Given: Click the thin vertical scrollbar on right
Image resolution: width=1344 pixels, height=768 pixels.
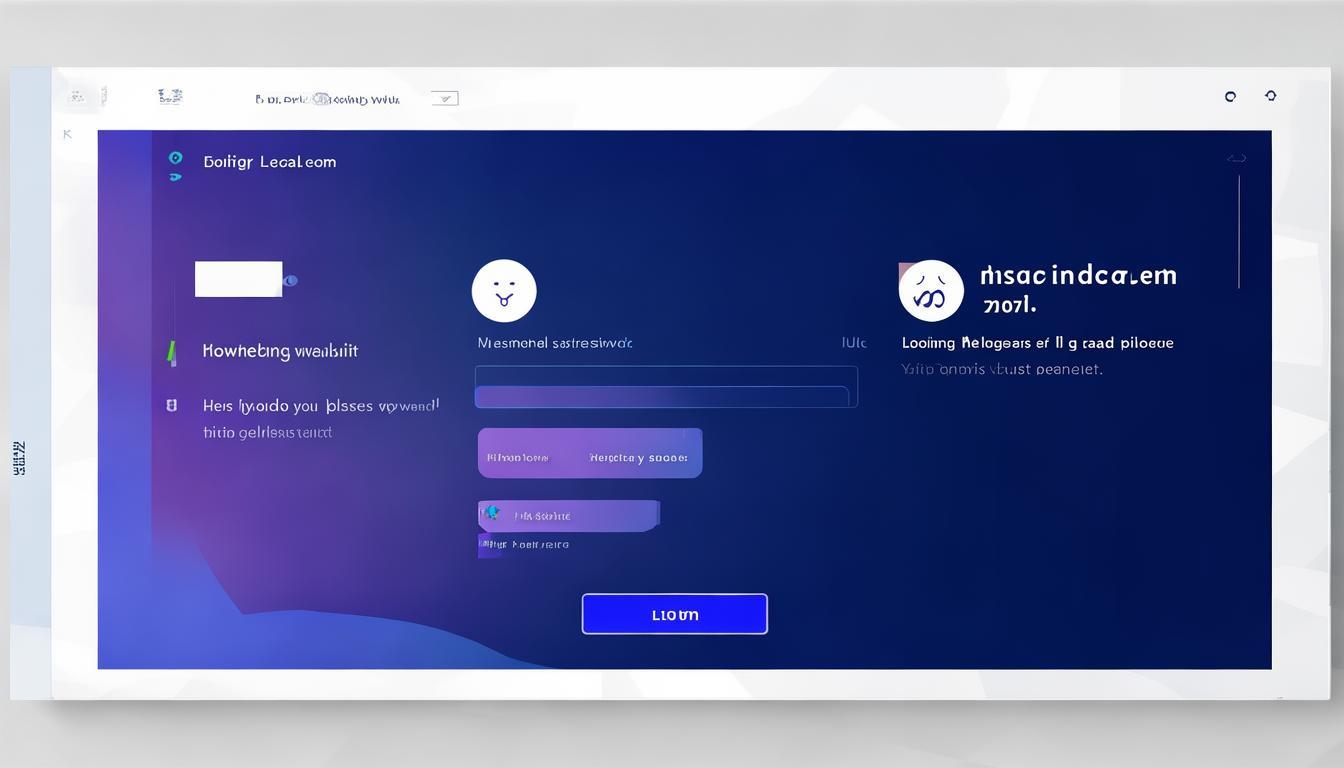Looking at the screenshot, I should coord(1239,232).
